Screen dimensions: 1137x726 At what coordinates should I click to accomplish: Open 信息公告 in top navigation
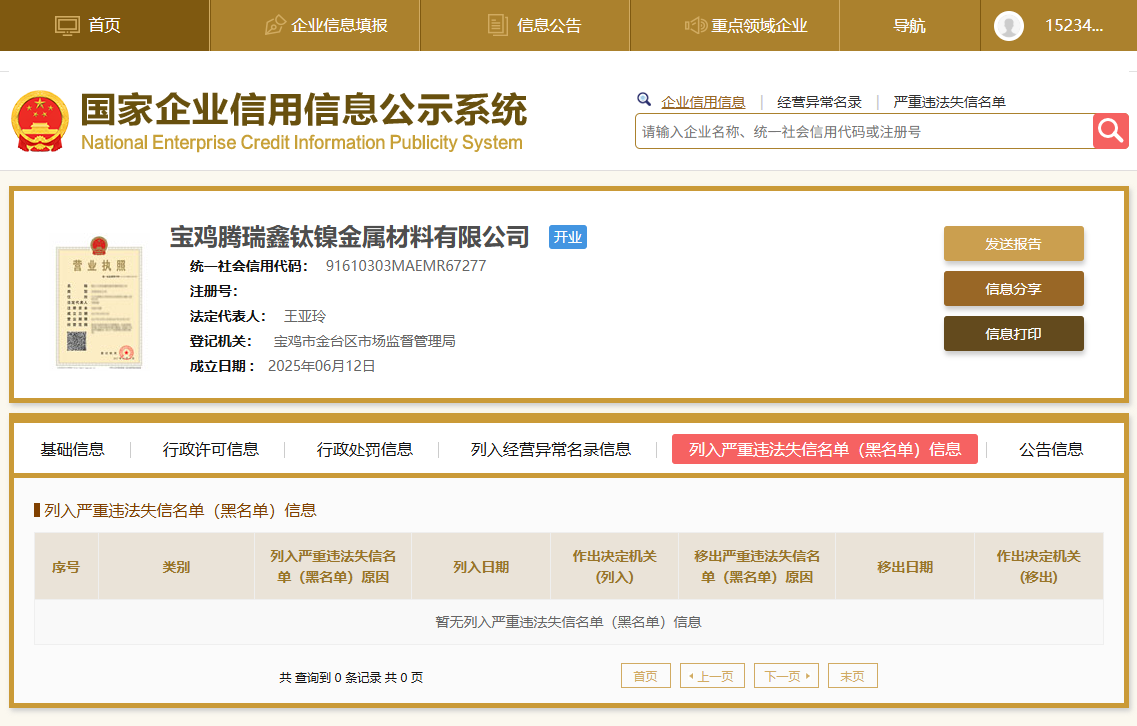tap(534, 26)
